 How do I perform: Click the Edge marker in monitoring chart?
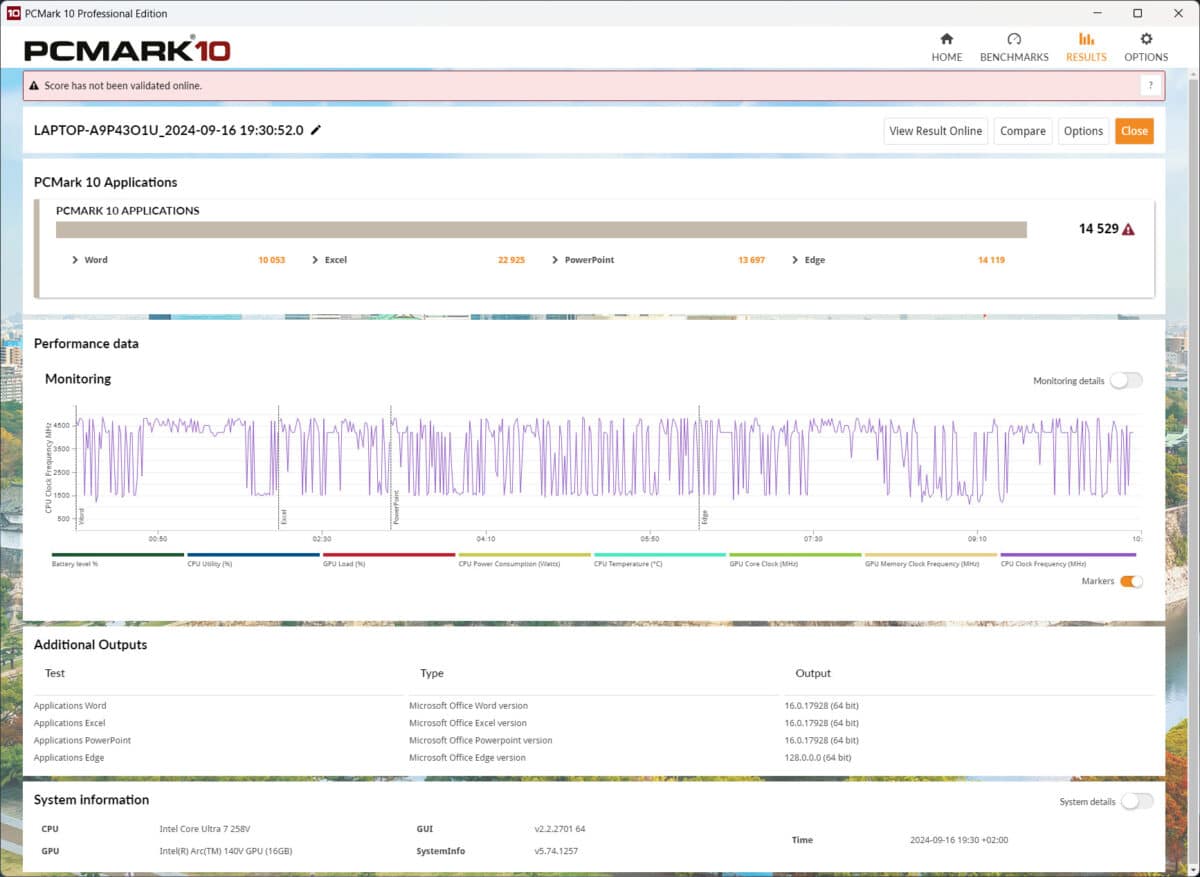[x=704, y=517]
